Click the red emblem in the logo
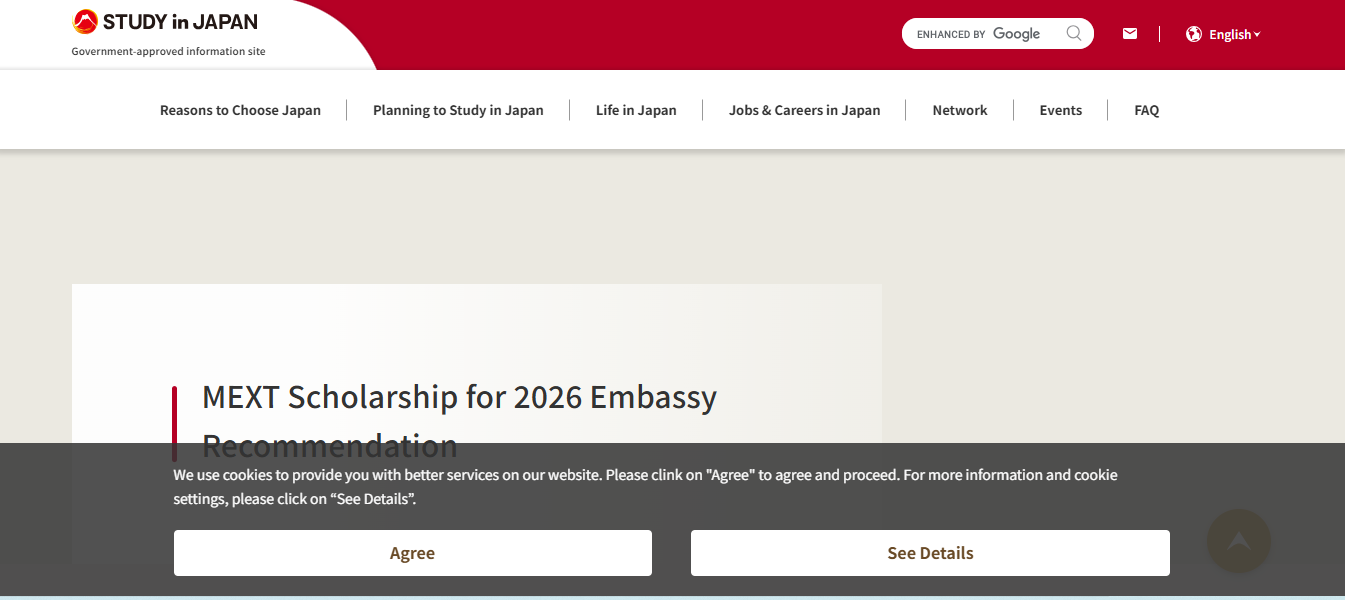This screenshot has height=600, width=1345. pos(83,19)
